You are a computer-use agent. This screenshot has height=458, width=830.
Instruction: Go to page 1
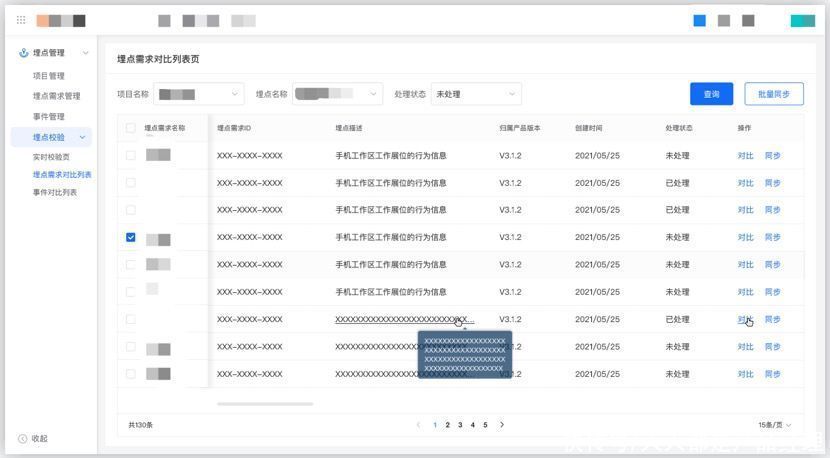click(435, 425)
